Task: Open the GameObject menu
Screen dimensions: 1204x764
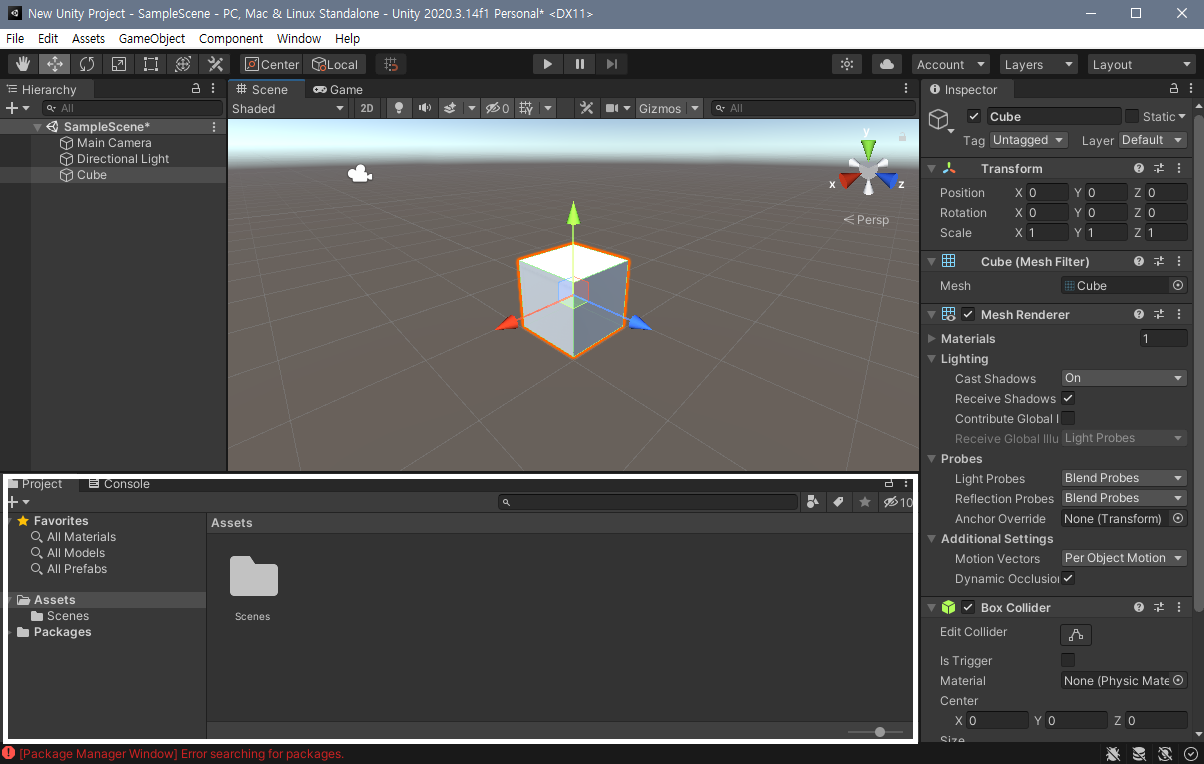Action: coord(152,38)
